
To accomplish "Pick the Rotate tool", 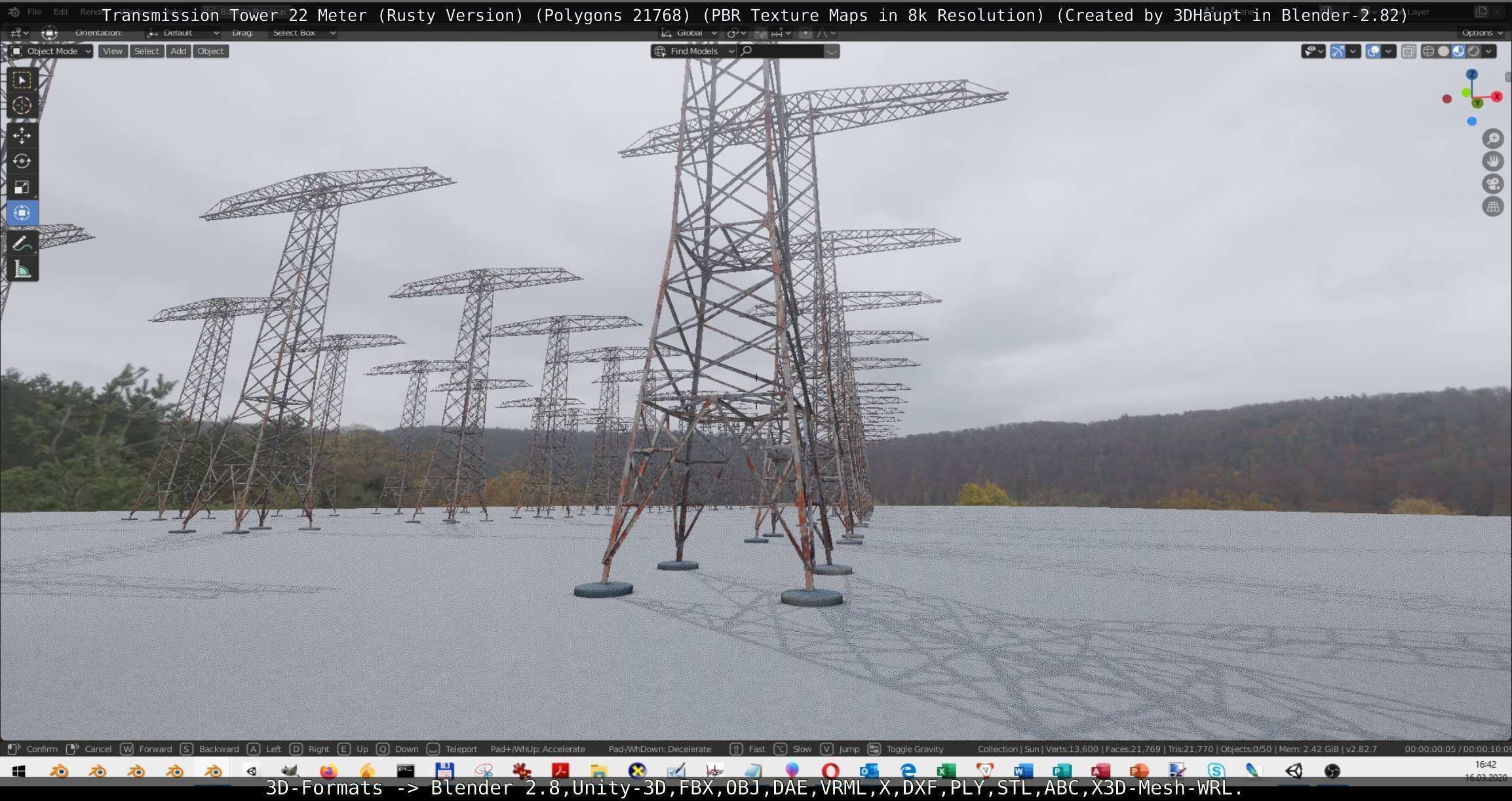I will [22, 161].
